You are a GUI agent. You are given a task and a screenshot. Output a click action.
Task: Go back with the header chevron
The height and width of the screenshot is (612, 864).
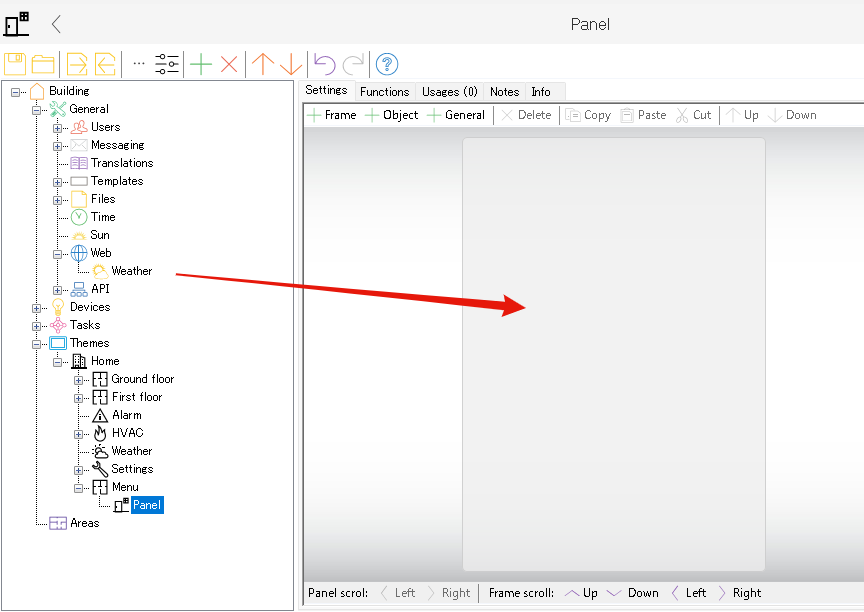click(x=56, y=24)
